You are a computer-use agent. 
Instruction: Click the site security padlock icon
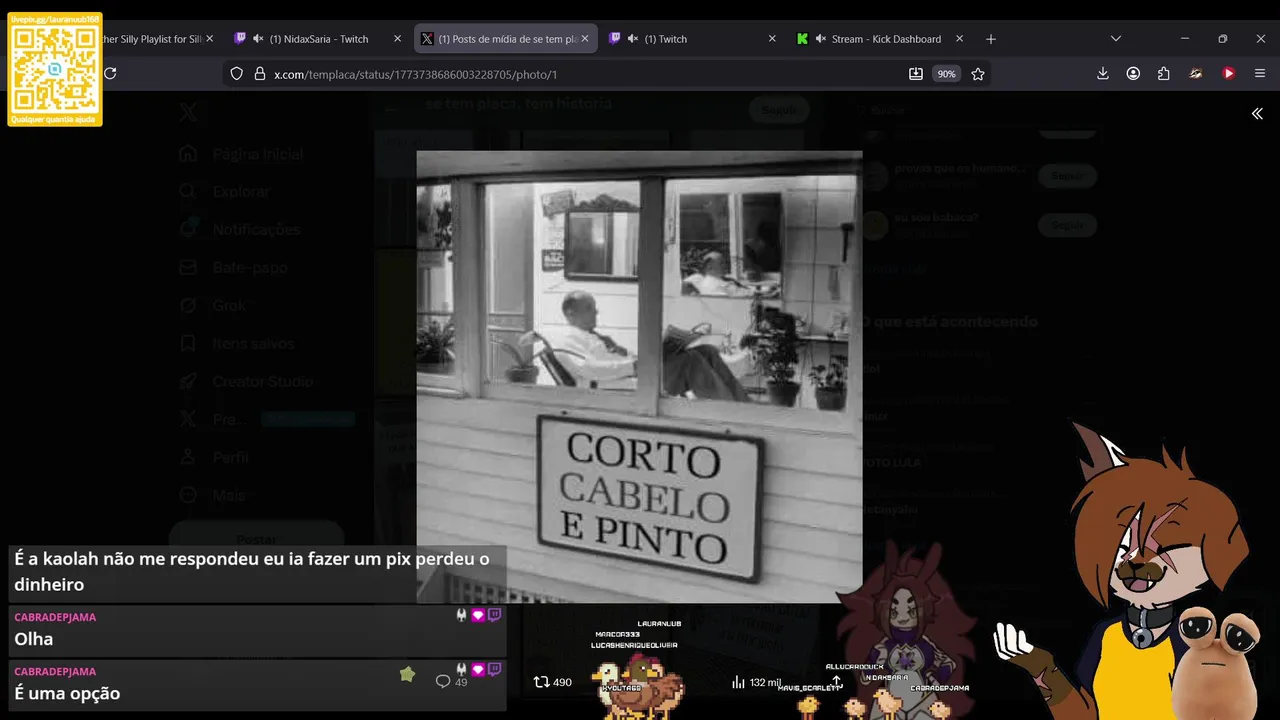pos(260,74)
